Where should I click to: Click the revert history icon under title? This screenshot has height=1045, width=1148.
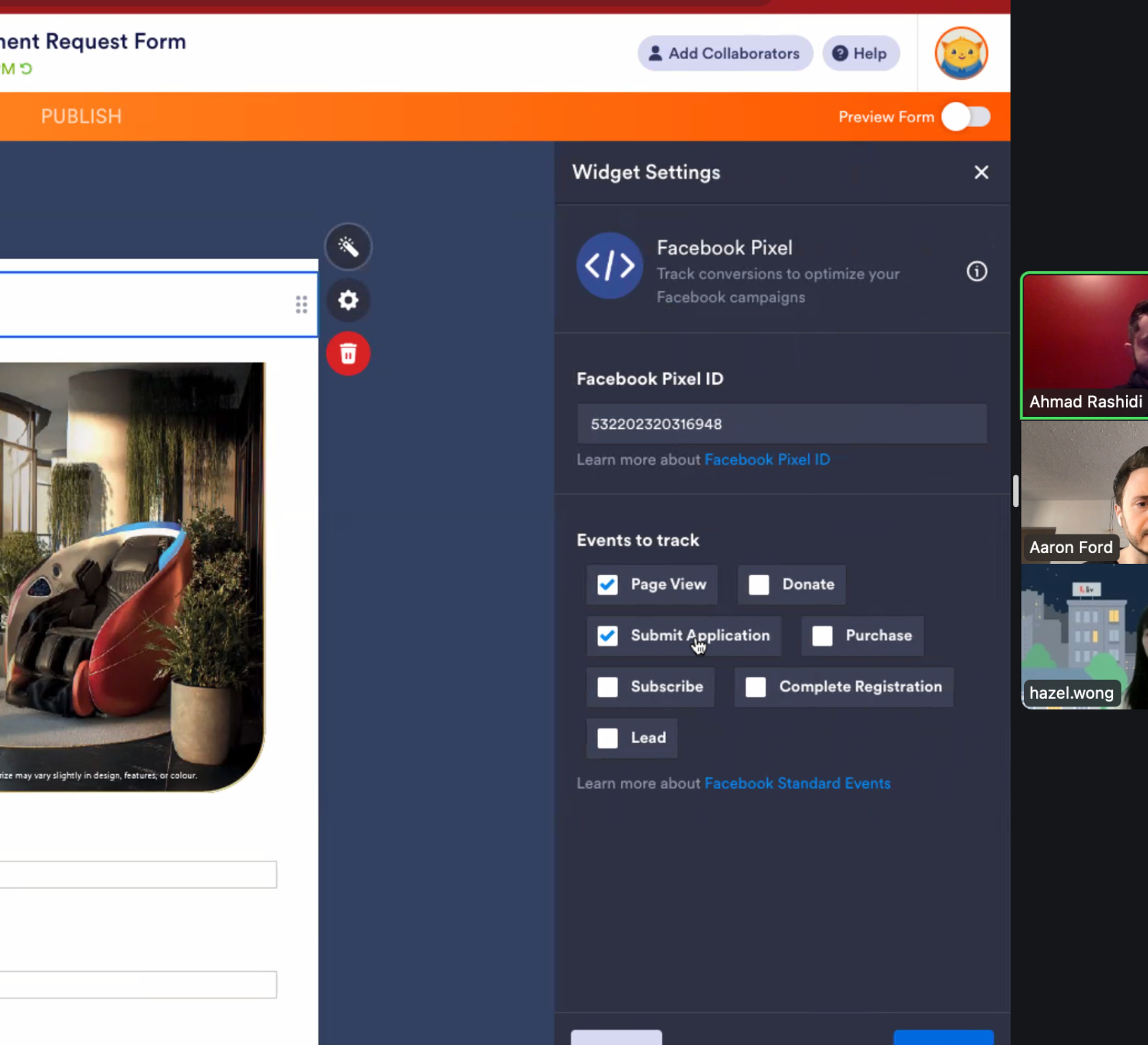pyautogui.click(x=26, y=69)
